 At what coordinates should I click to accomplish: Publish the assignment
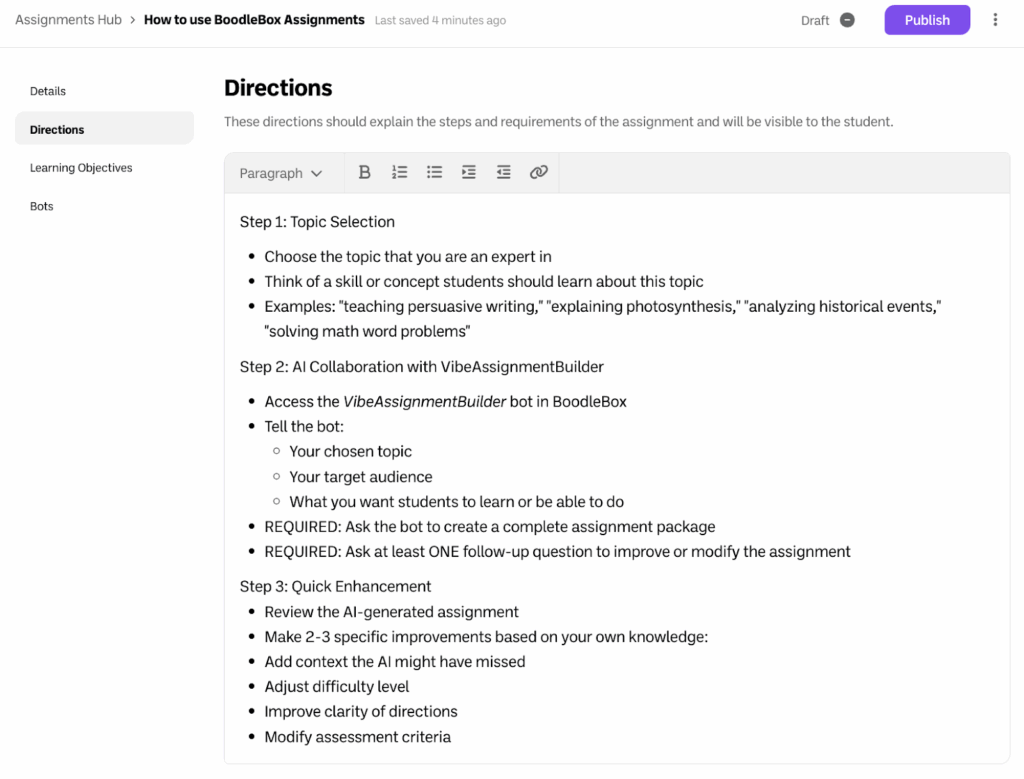point(927,20)
